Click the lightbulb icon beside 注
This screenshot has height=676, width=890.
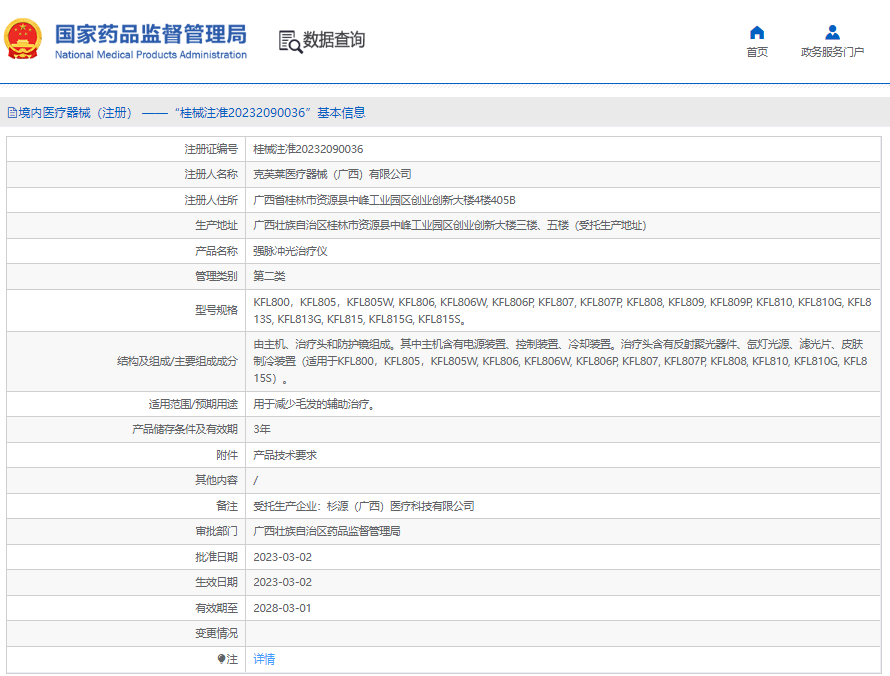pyautogui.click(x=221, y=658)
